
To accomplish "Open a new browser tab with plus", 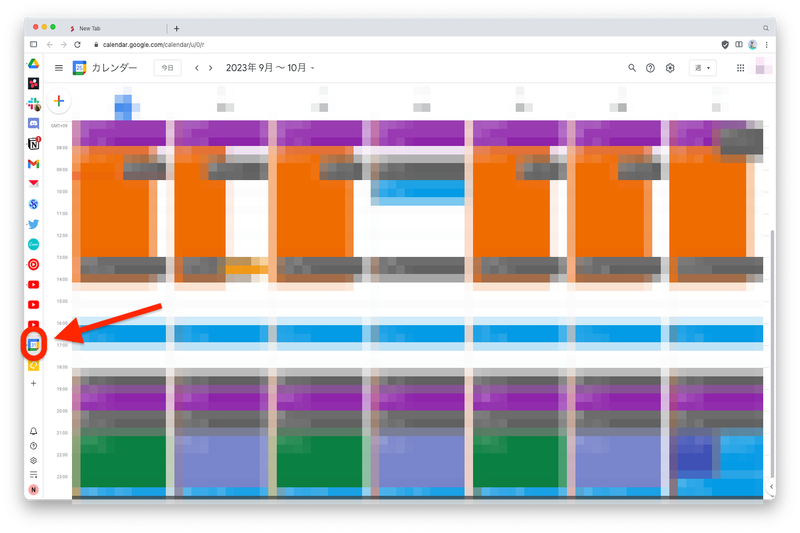I will (x=177, y=28).
